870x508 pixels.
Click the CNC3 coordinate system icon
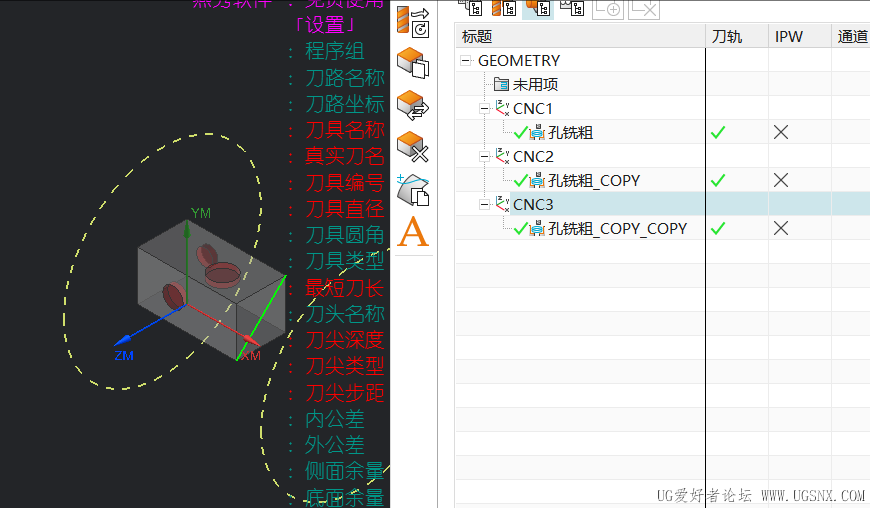click(502, 204)
